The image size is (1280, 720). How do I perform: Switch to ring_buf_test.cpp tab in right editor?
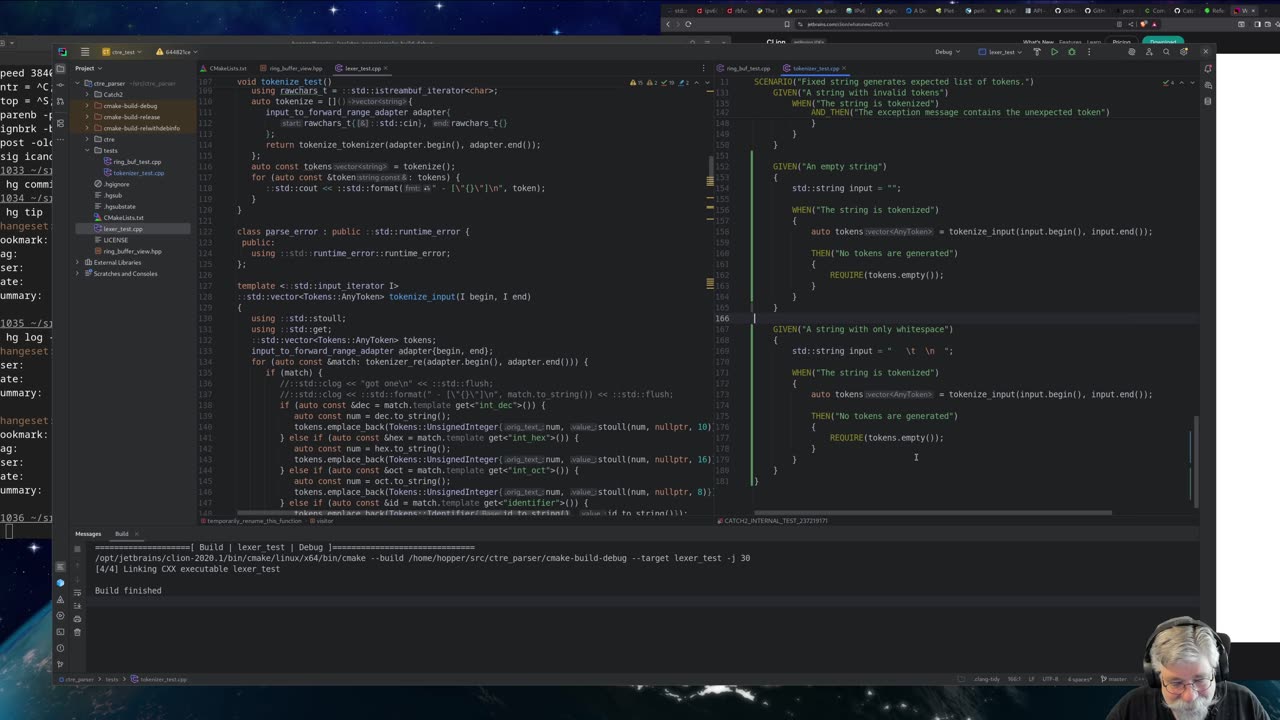click(743, 68)
